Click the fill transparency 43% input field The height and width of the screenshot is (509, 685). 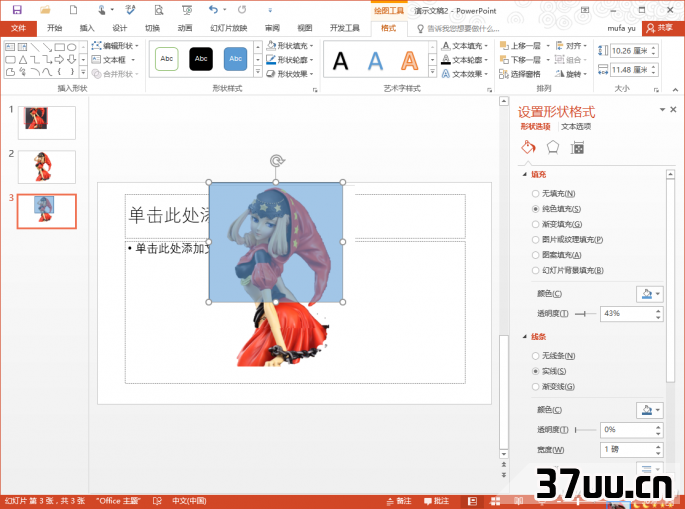tap(627, 314)
